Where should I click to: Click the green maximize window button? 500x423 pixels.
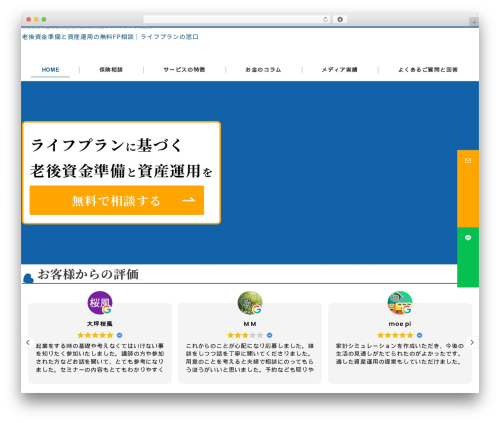coord(44,20)
